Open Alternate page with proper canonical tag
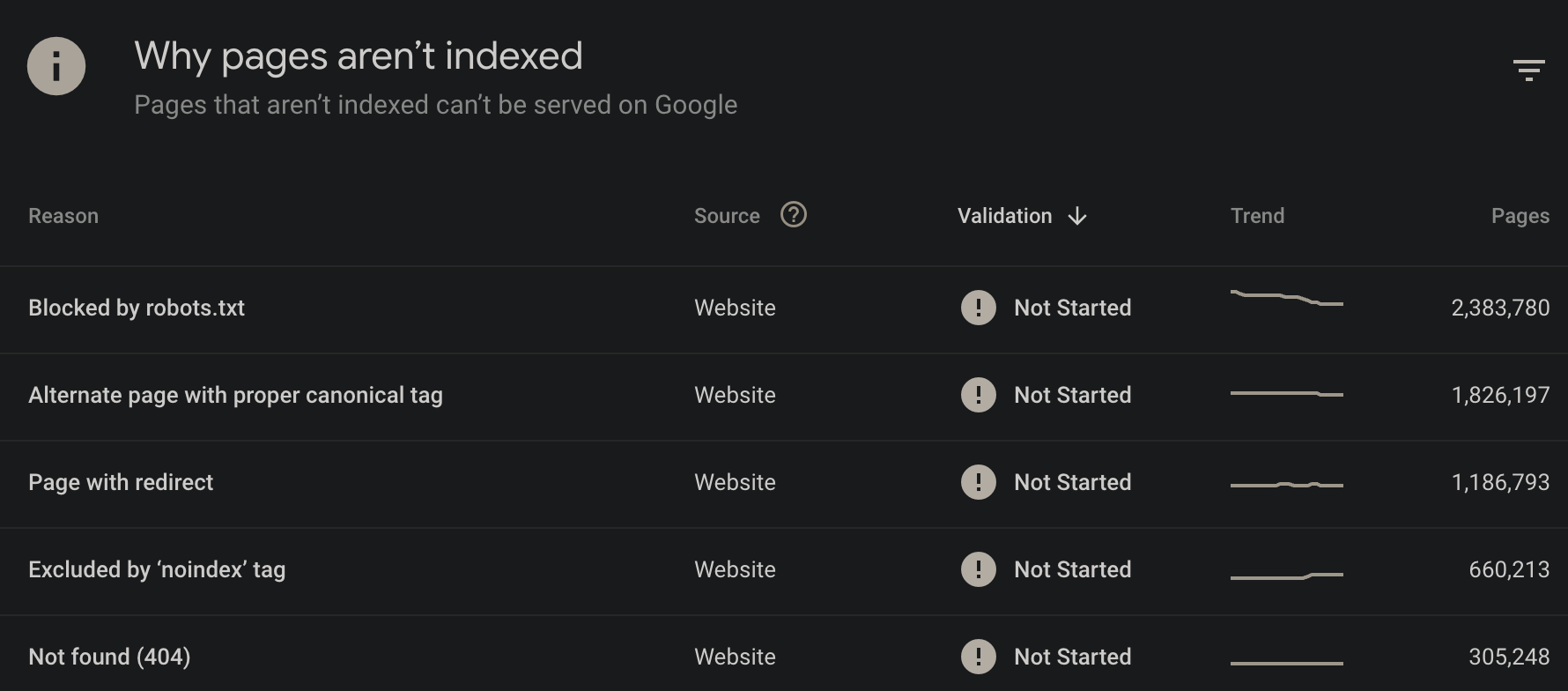The width and height of the screenshot is (1568, 691). [784, 397]
